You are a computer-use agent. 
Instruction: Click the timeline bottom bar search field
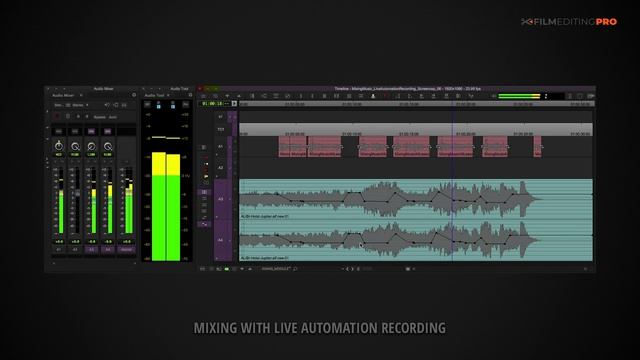pyautogui.click(x=276, y=269)
